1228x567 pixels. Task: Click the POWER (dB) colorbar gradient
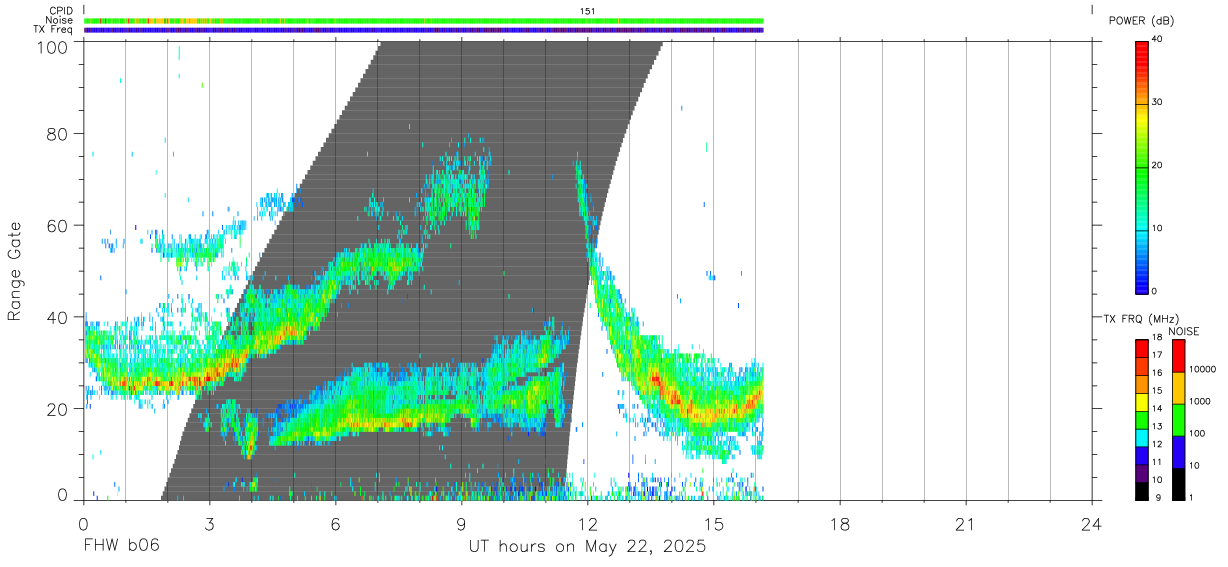coord(1141,166)
